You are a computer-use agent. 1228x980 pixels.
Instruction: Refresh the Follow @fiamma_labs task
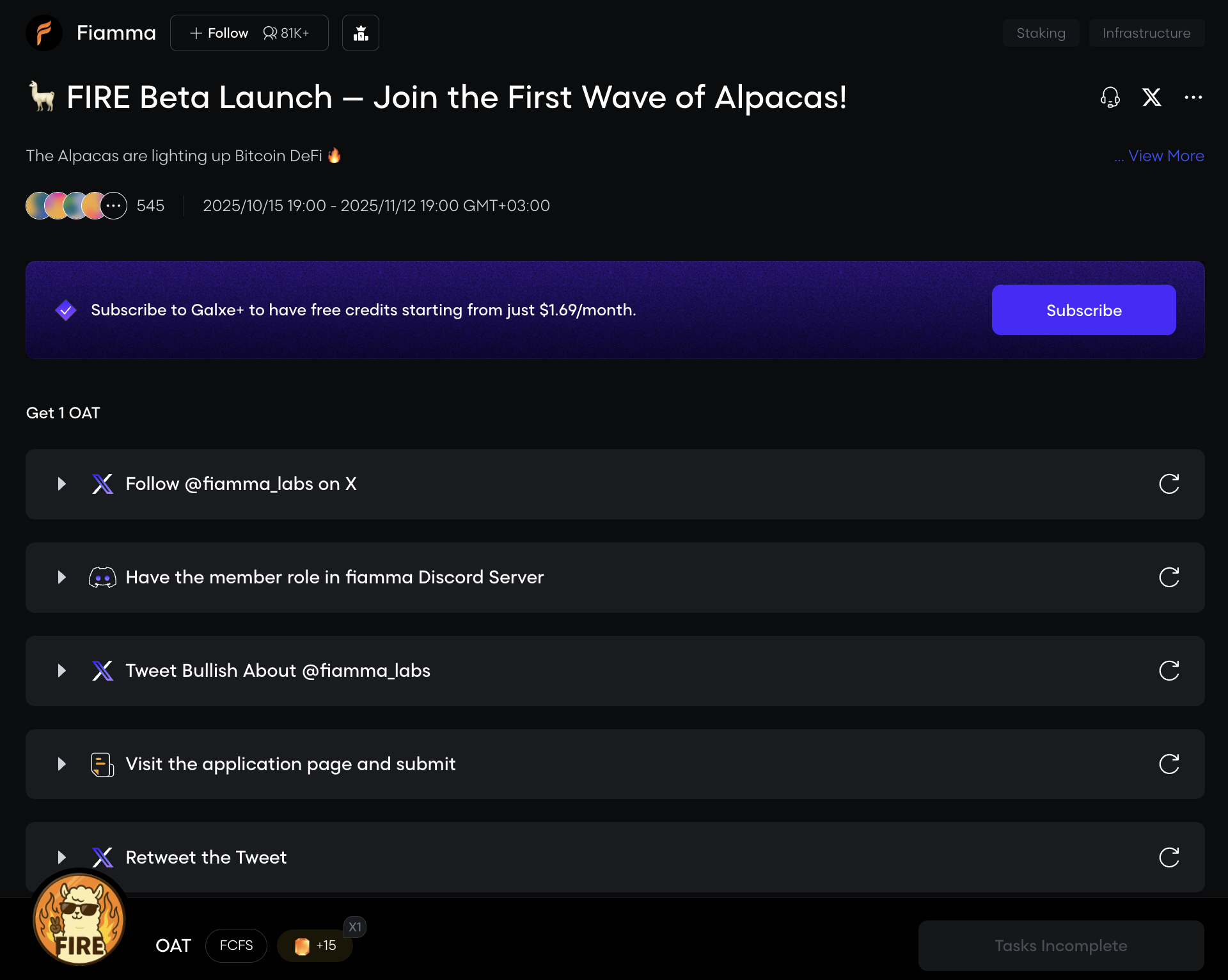(x=1169, y=484)
